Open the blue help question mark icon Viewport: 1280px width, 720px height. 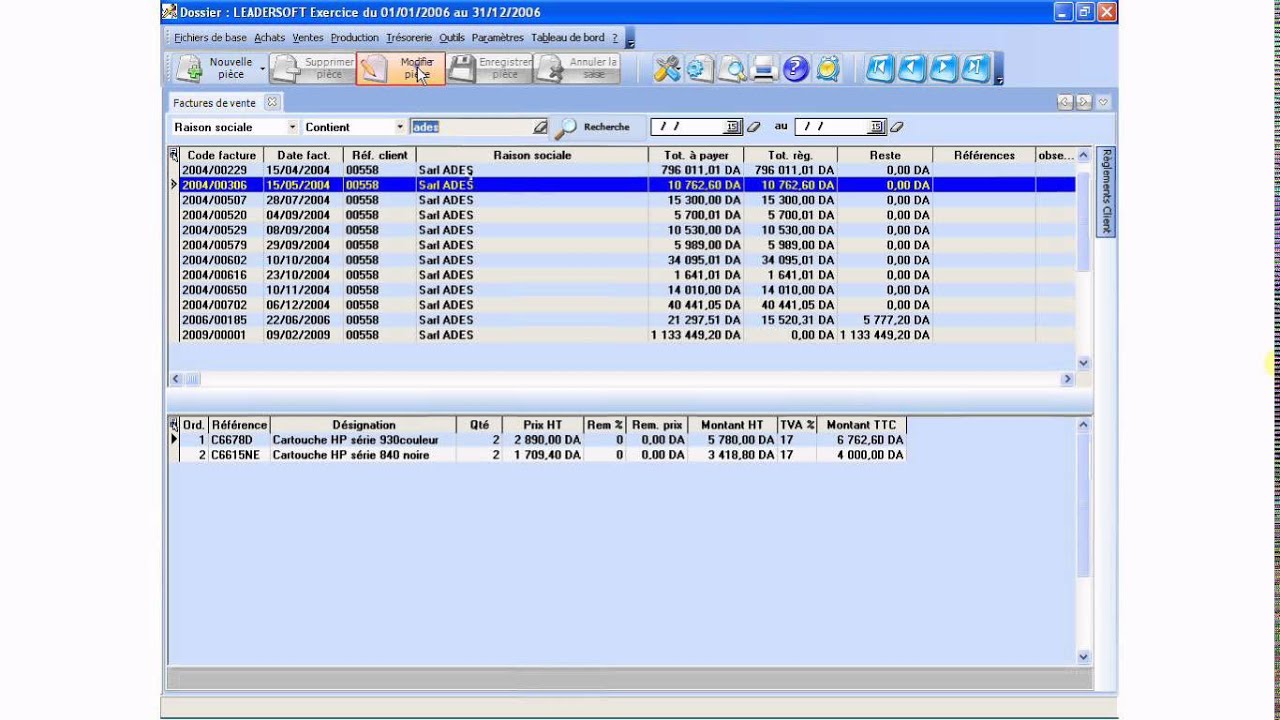[795, 68]
